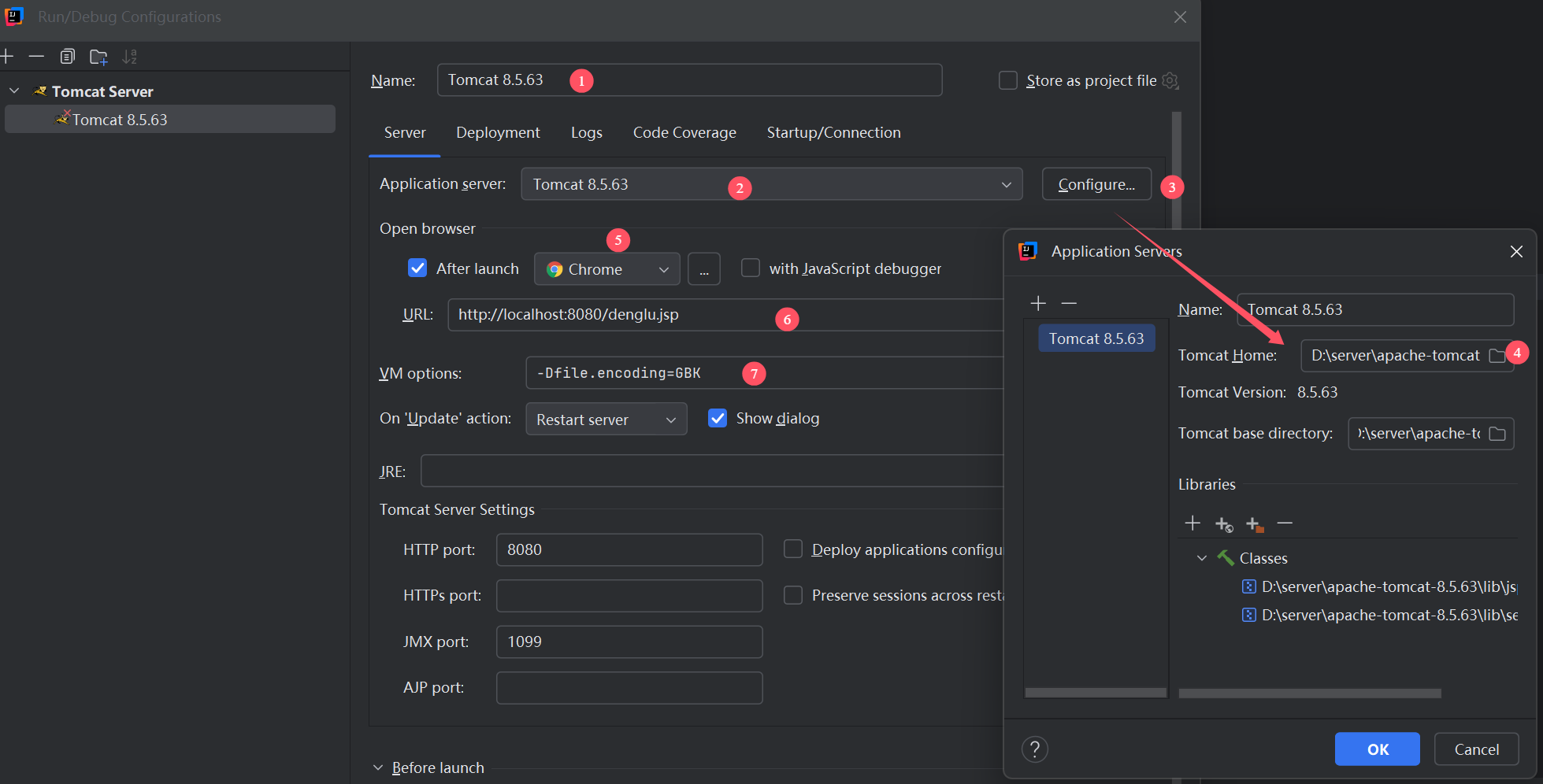This screenshot has height=784, width=1543.
Task: Click the add new configuration plus icon
Action: click(7, 57)
